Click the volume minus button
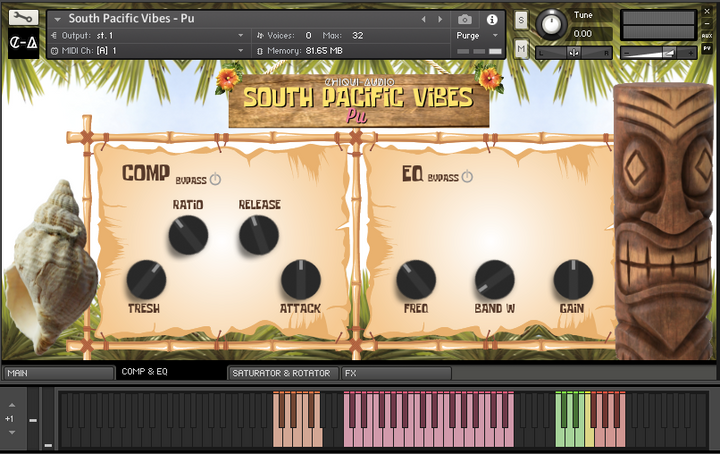Image resolution: width=720 pixels, height=454 pixels. (627, 53)
